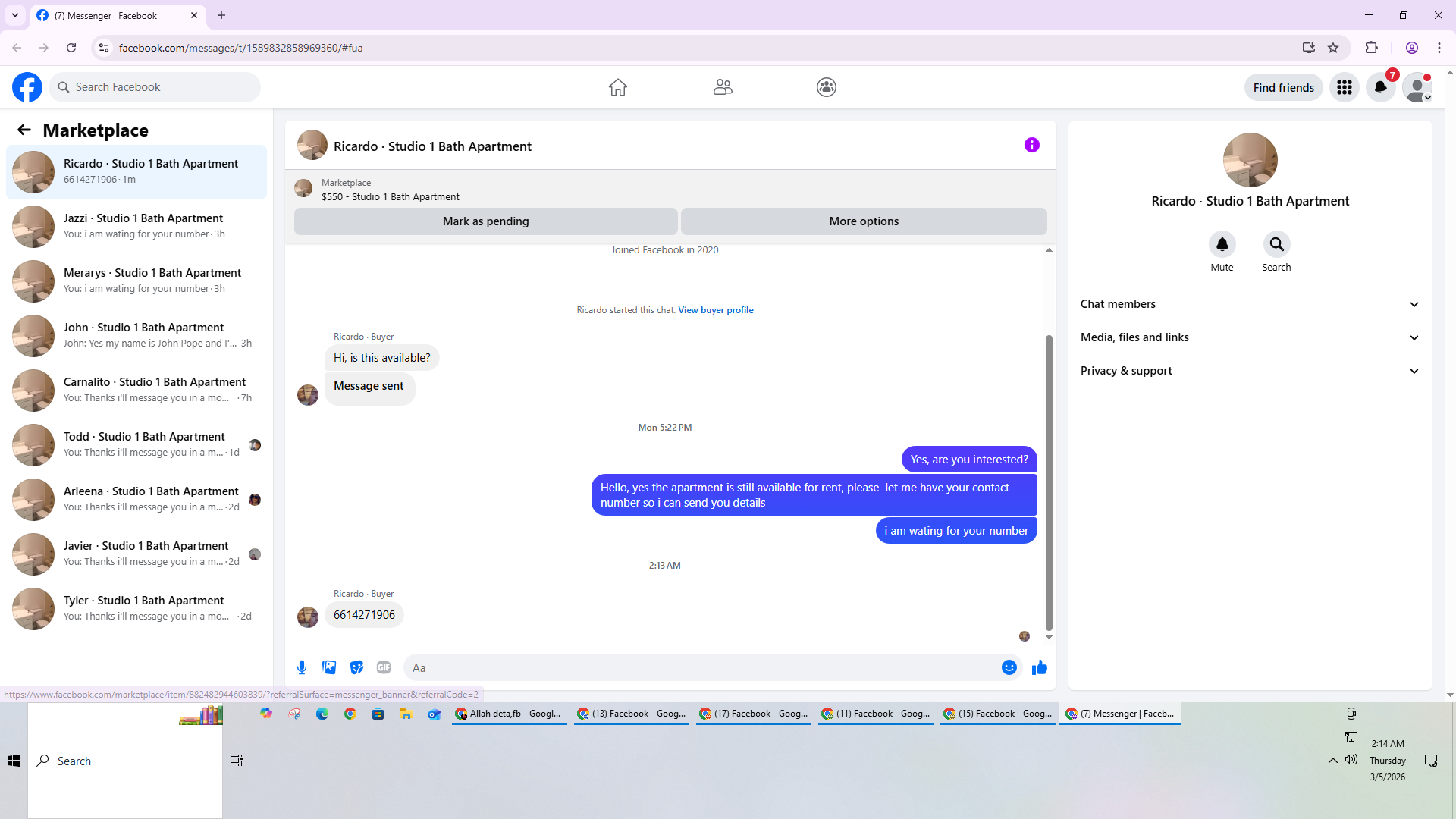This screenshot has height=819, width=1456.
Task: Mute this conversation bell icon
Action: [x=1222, y=244]
